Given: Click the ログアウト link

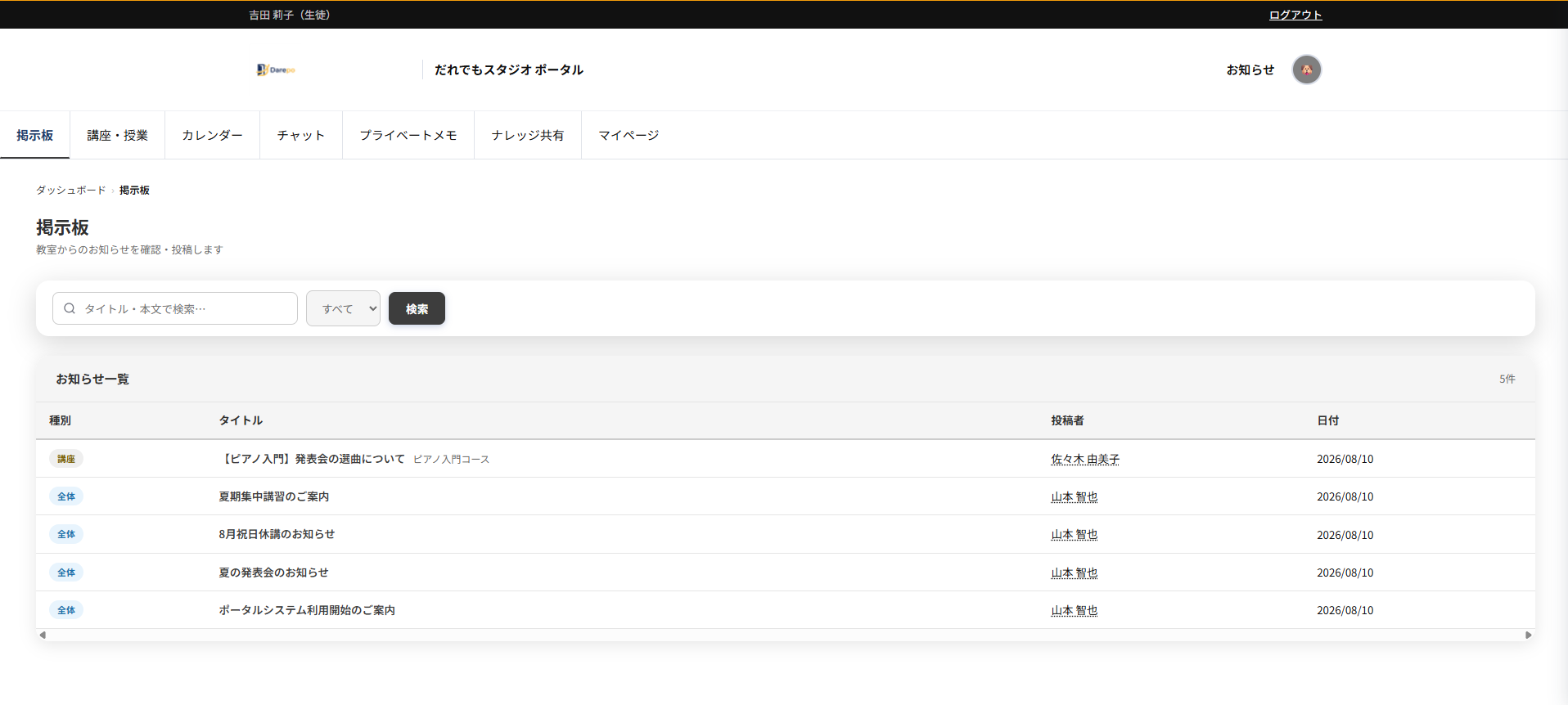Looking at the screenshot, I should click(1295, 15).
